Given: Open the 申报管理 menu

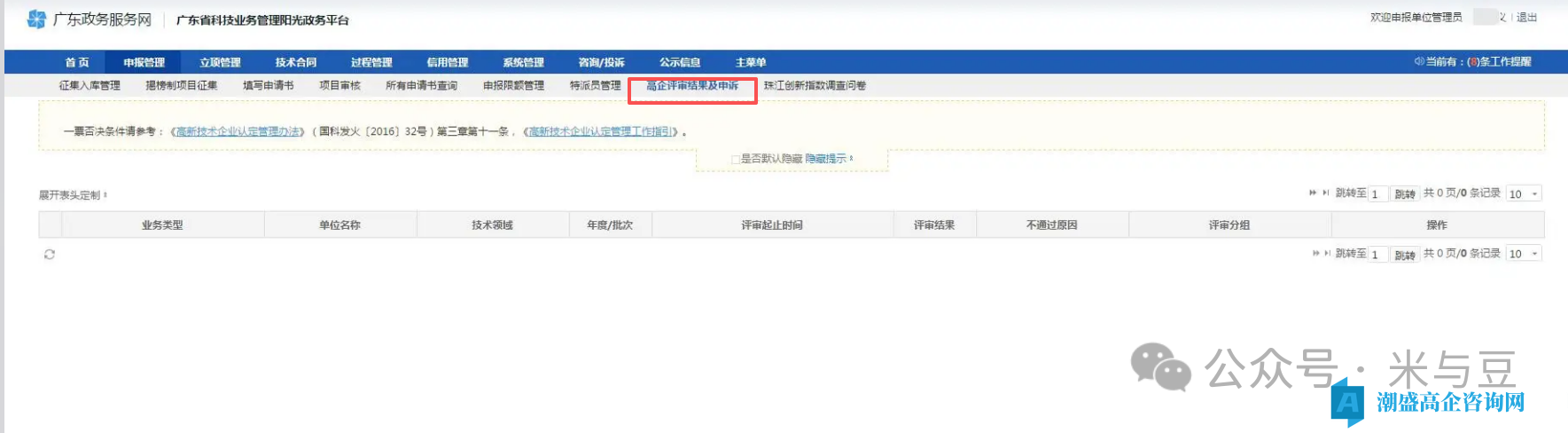Looking at the screenshot, I should [144, 62].
